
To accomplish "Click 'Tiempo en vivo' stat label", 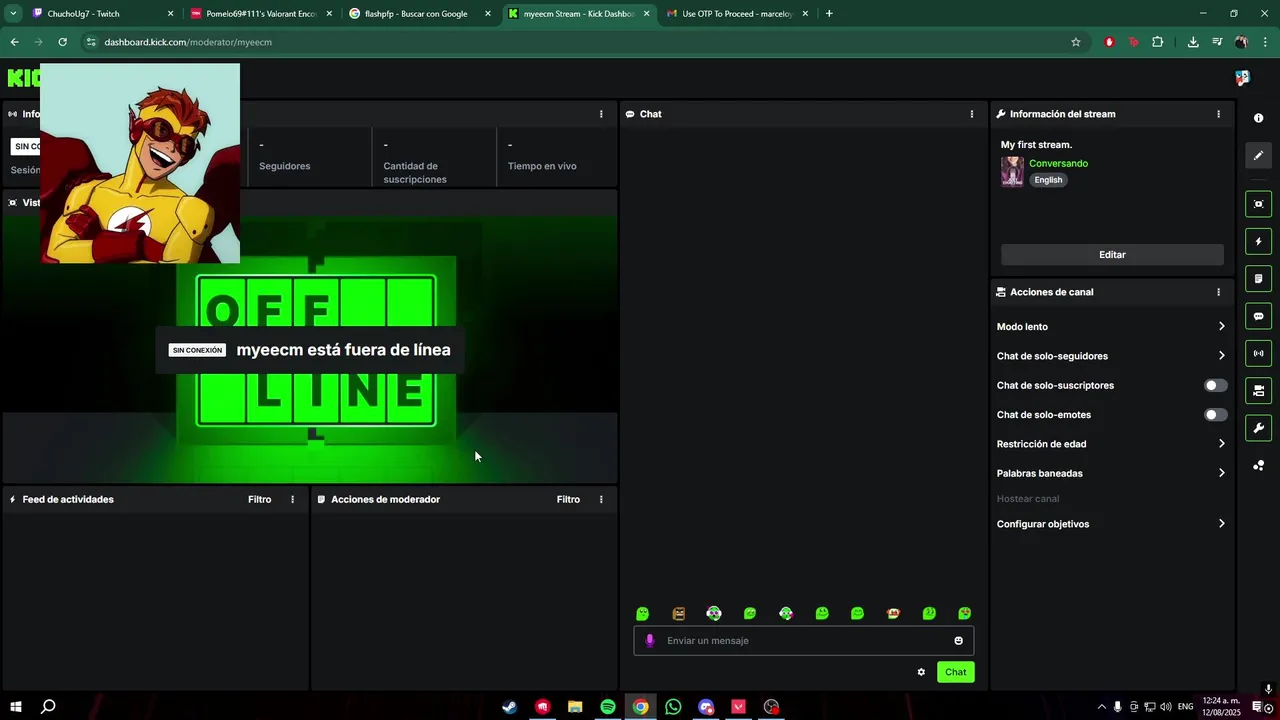I will coord(542,166).
